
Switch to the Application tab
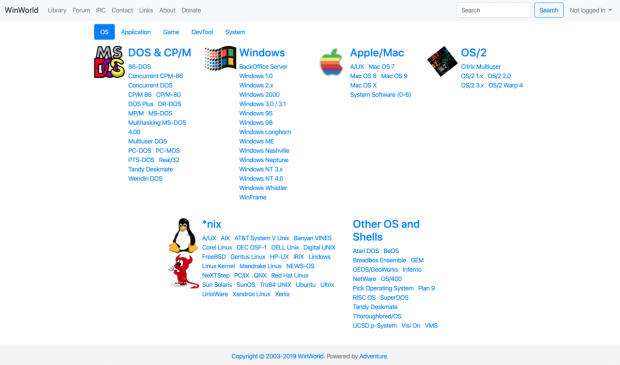(136, 32)
